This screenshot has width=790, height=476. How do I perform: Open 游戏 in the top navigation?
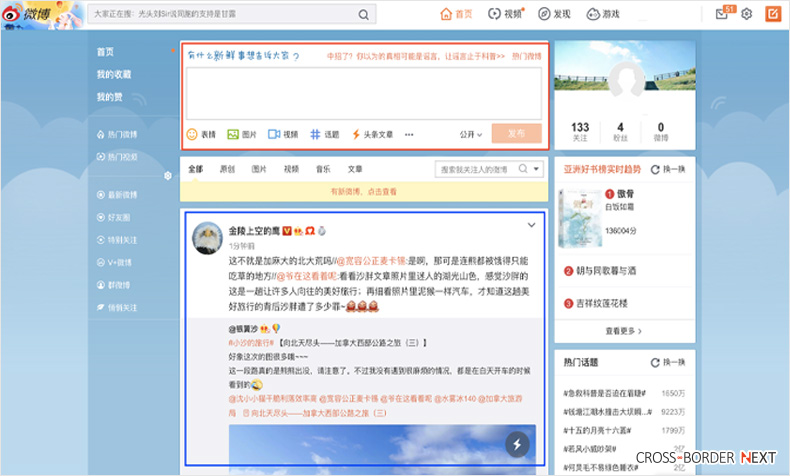[603, 14]
